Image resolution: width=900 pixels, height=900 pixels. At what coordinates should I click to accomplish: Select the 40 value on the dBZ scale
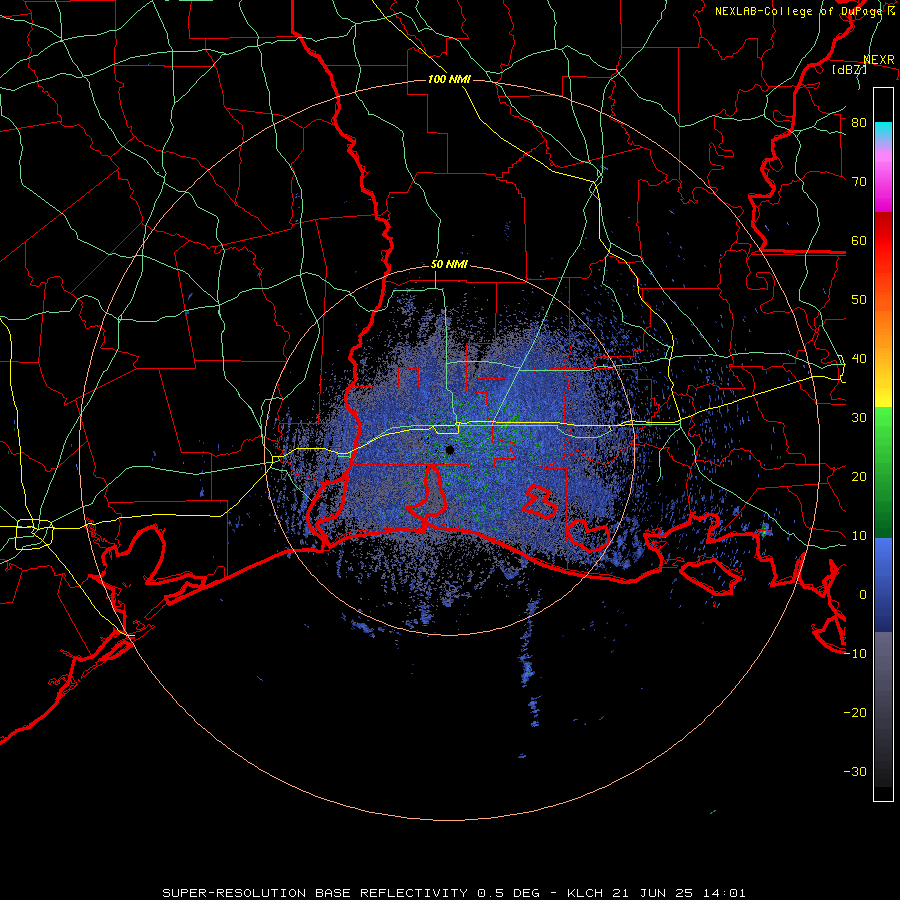click(x=859, y=359)
